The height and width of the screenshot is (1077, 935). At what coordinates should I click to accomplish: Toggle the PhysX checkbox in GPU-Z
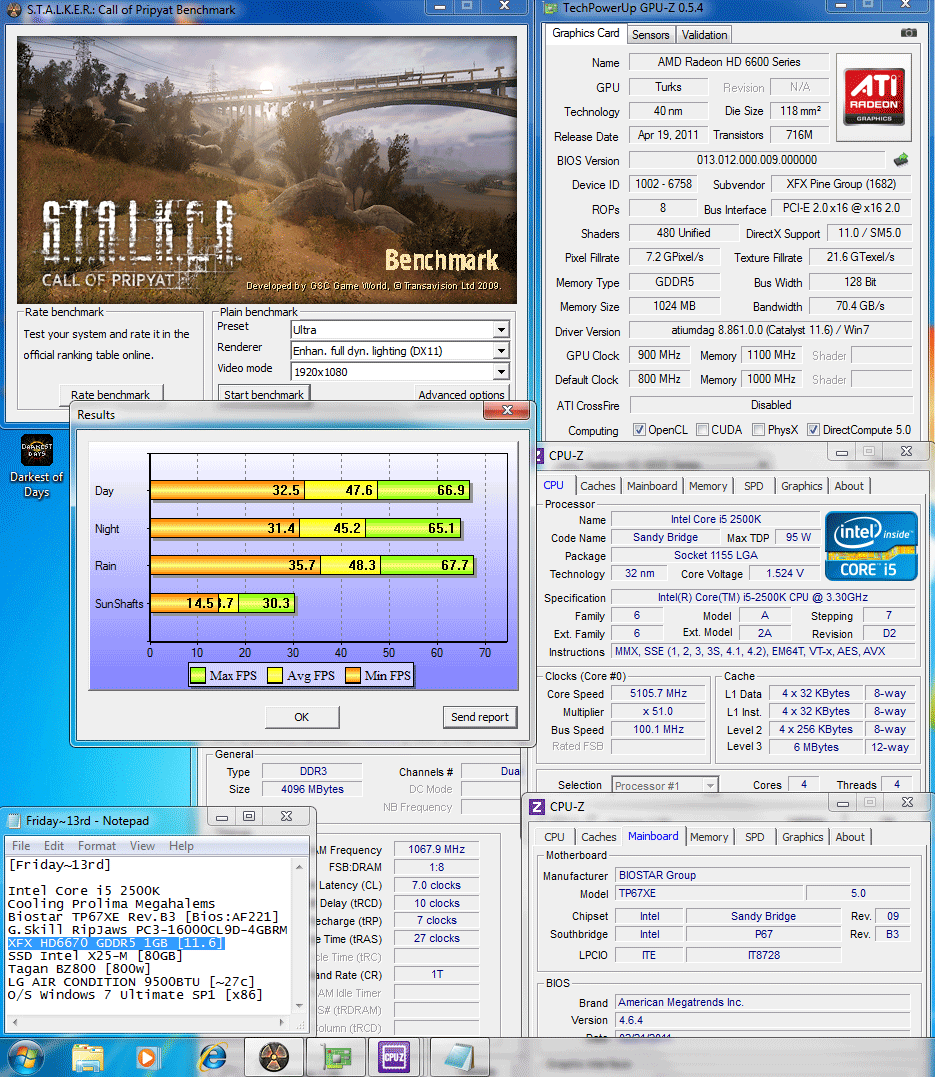pyautogui.click(x=758, y=429)
